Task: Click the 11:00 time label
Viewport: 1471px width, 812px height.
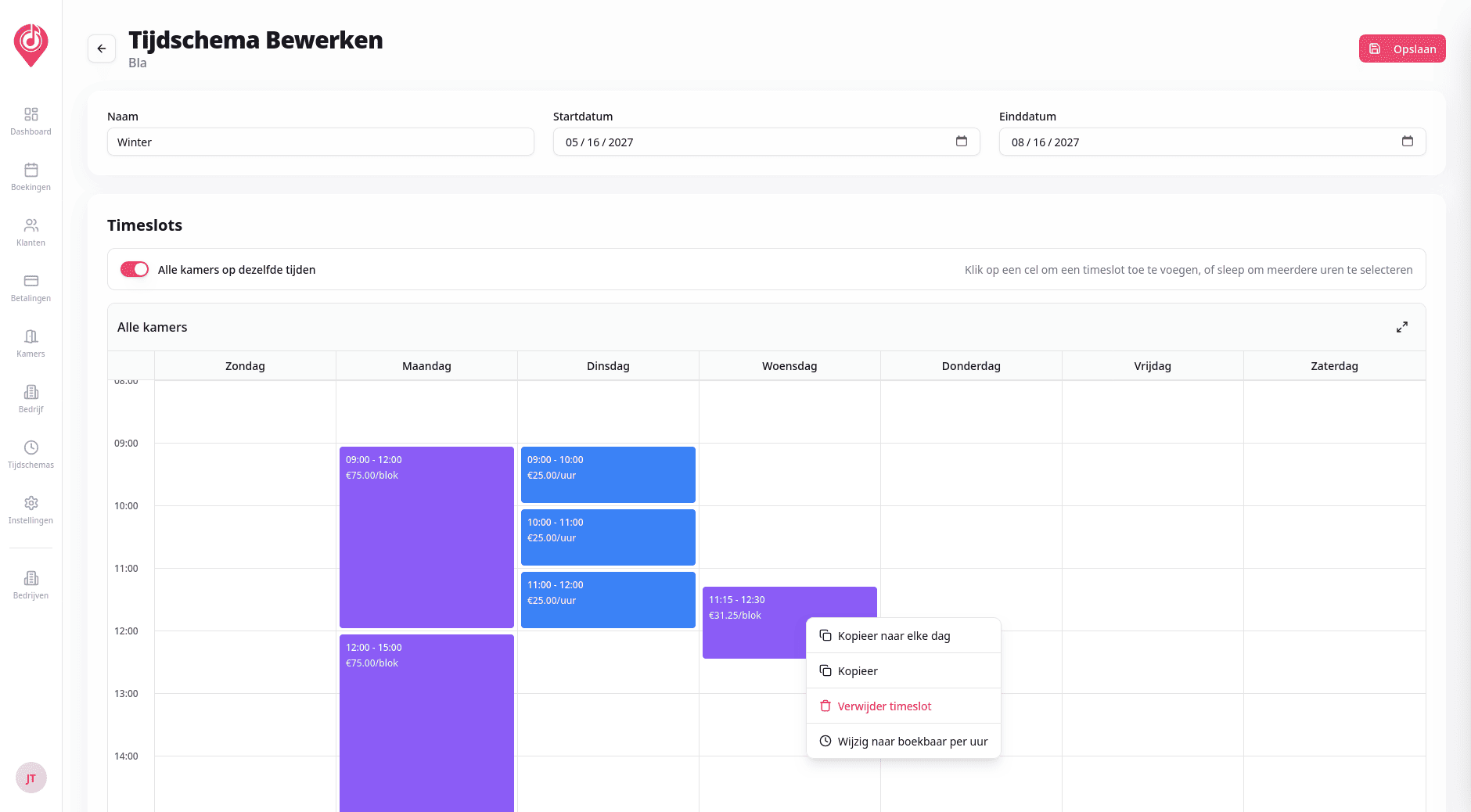Action: (126, 568)
